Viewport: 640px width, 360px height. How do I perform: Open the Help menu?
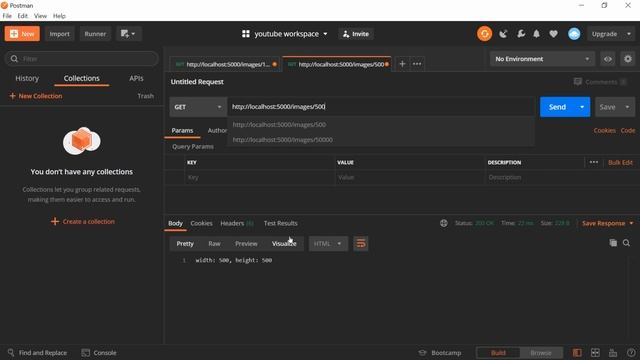(59, 16)
